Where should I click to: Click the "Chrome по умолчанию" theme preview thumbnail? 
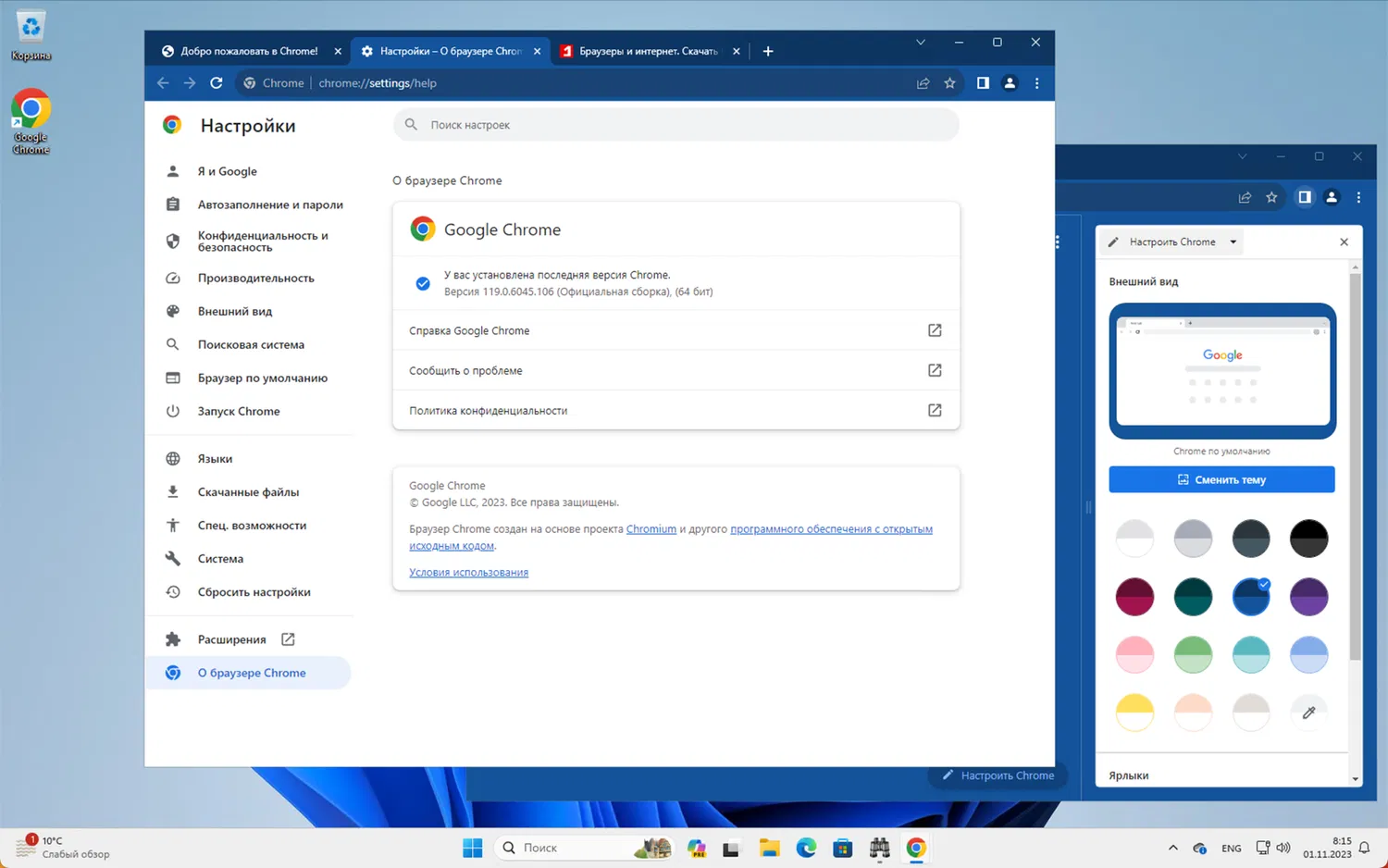click(x=1222, y=371)
